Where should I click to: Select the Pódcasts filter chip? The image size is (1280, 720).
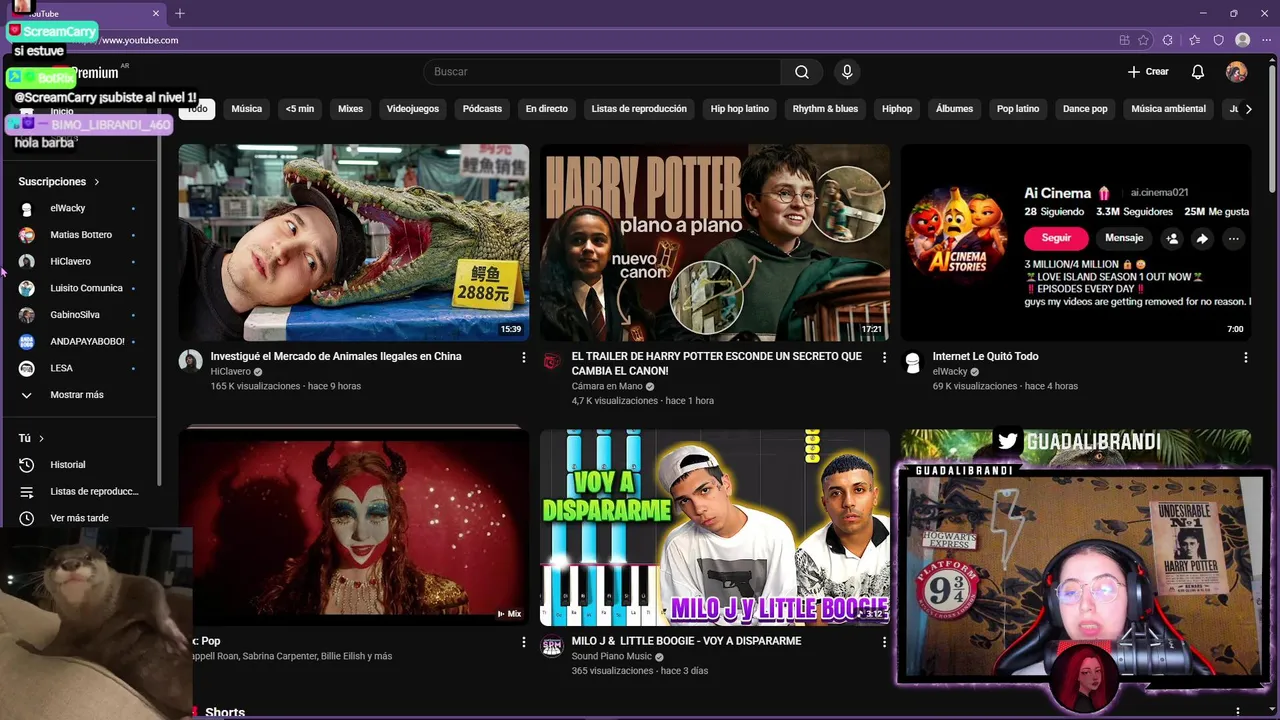(x=482, y=109)
